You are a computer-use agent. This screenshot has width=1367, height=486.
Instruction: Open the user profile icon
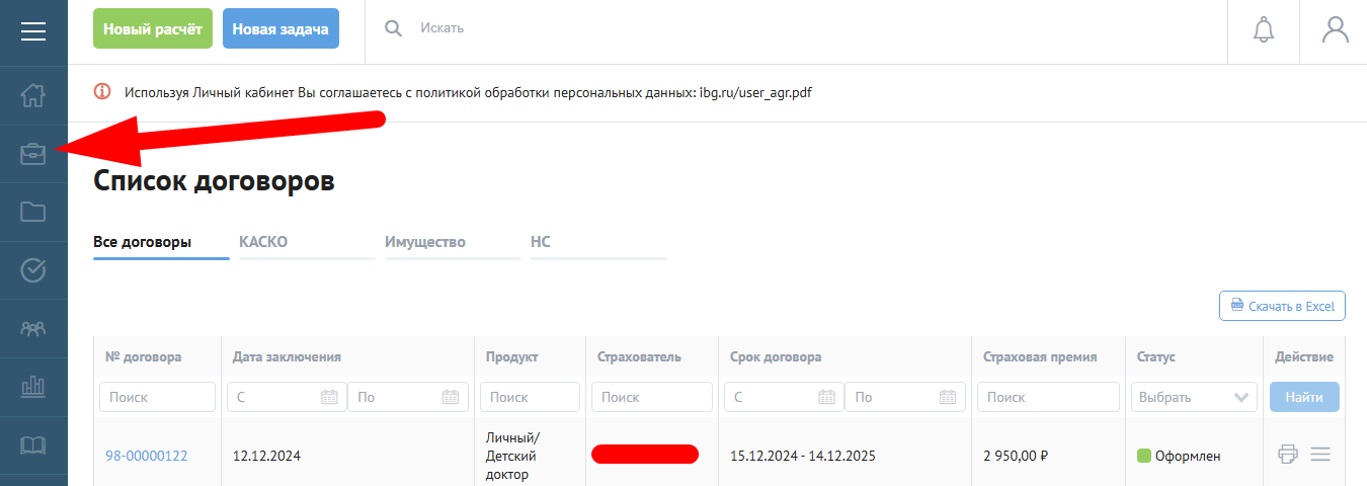[1335, 30]
